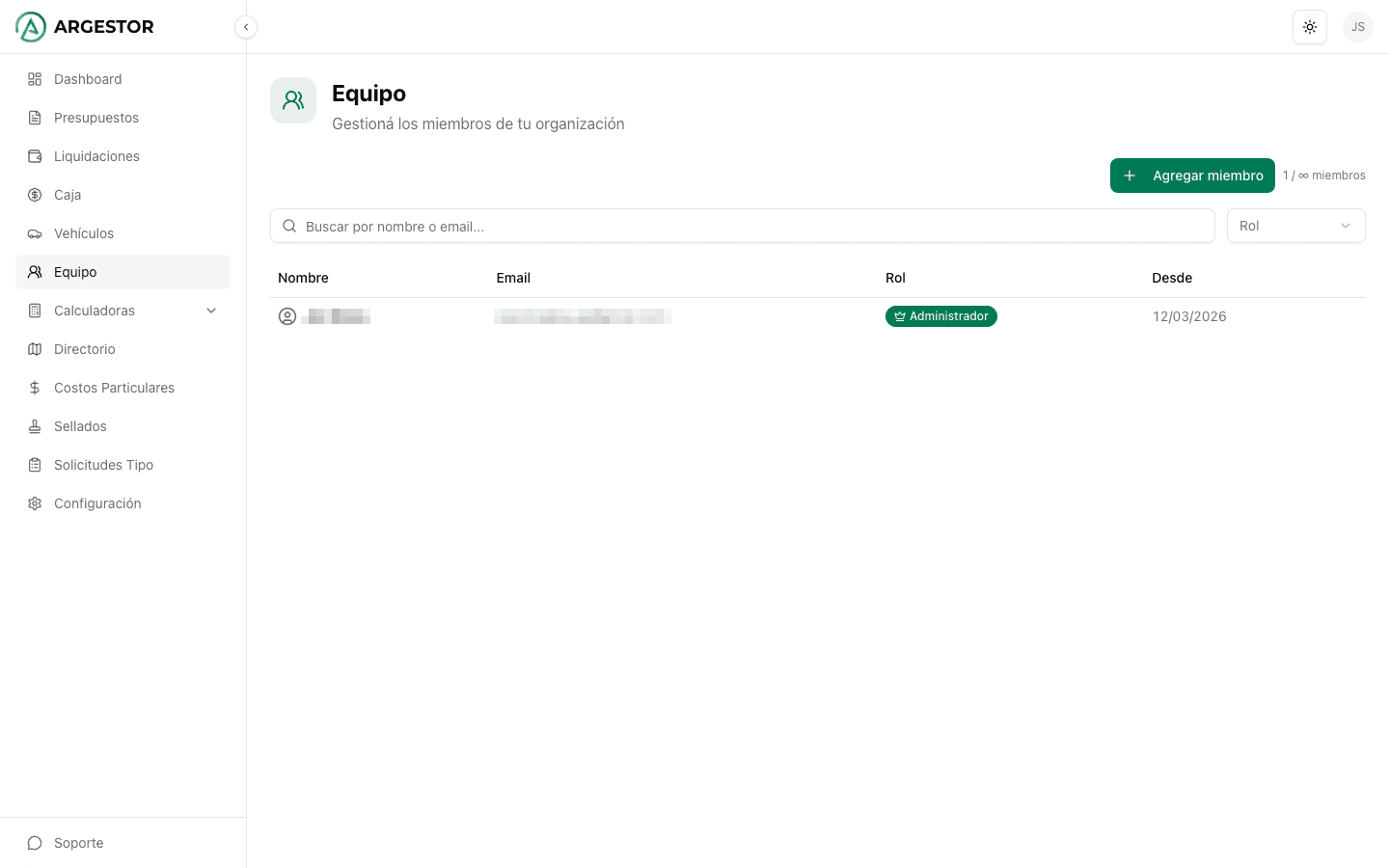Open the Directorio map icon
This screenshot has height=868, width=1389.
(x=35, y=349)
